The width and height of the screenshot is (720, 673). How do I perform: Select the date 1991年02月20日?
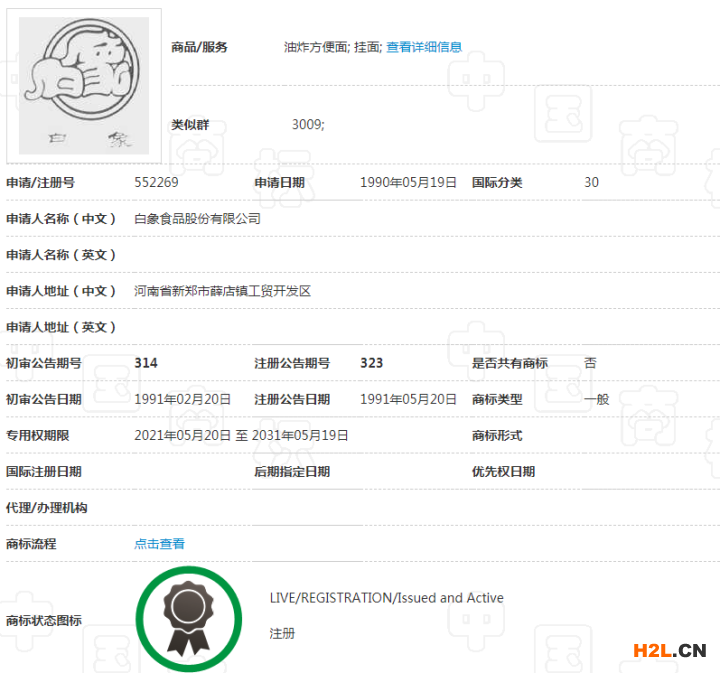pos(182,399)
